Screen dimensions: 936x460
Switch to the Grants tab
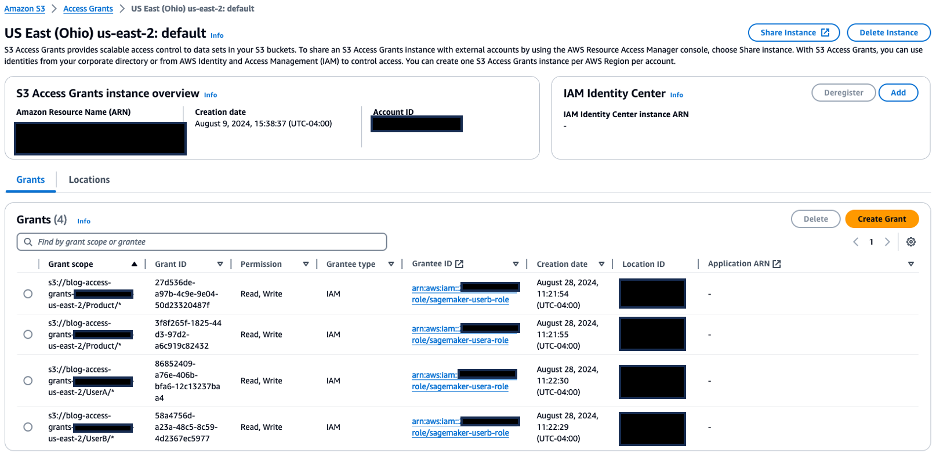point(30,180)
